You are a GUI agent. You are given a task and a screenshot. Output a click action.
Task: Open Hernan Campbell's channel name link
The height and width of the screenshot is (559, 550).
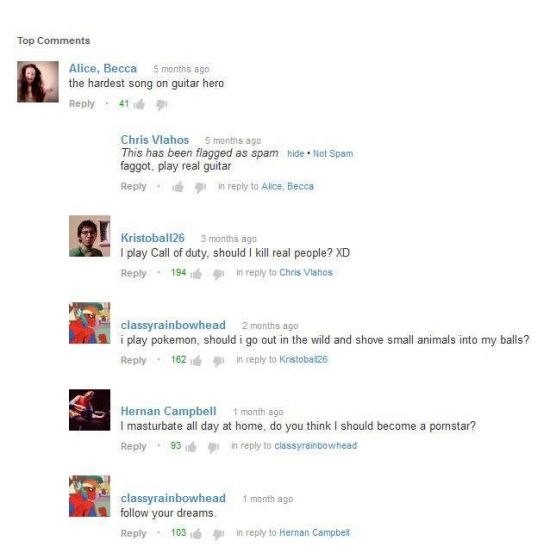click(x=168, y=411)
